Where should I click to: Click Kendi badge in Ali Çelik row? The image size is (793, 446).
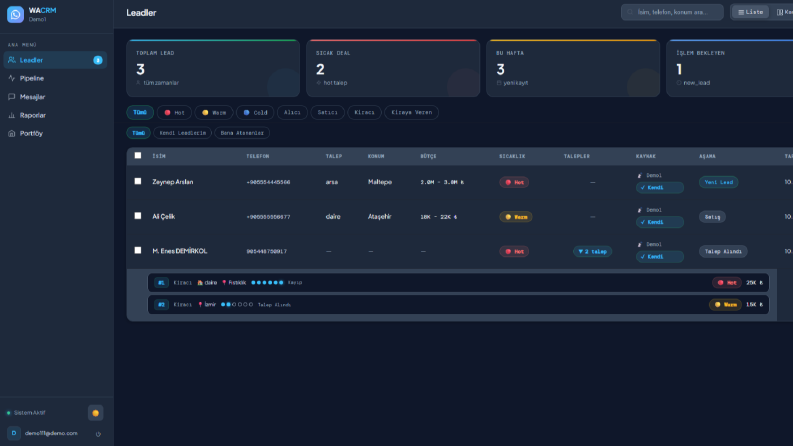click(659, 222)
